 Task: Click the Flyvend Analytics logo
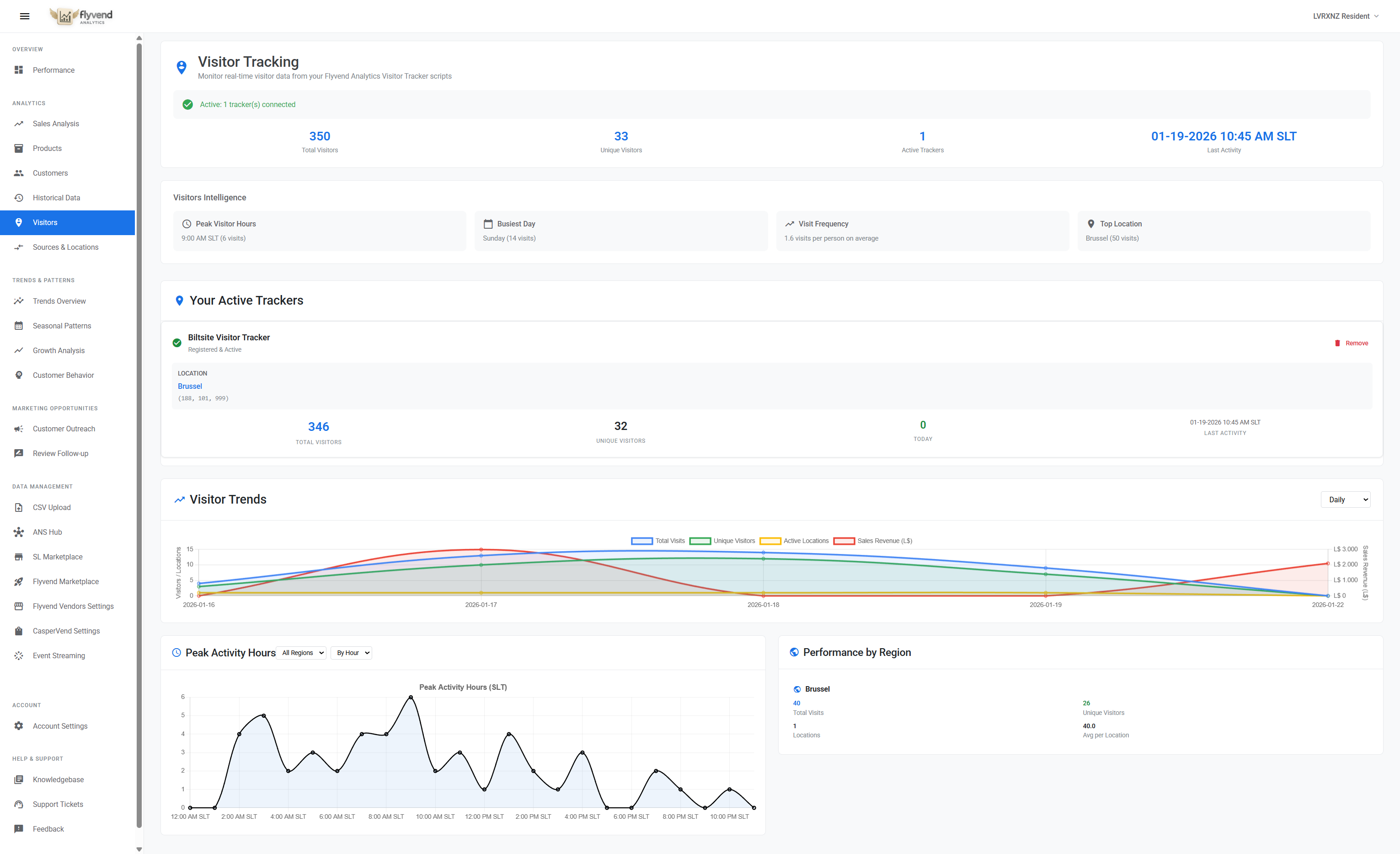[x=80, y=16]
